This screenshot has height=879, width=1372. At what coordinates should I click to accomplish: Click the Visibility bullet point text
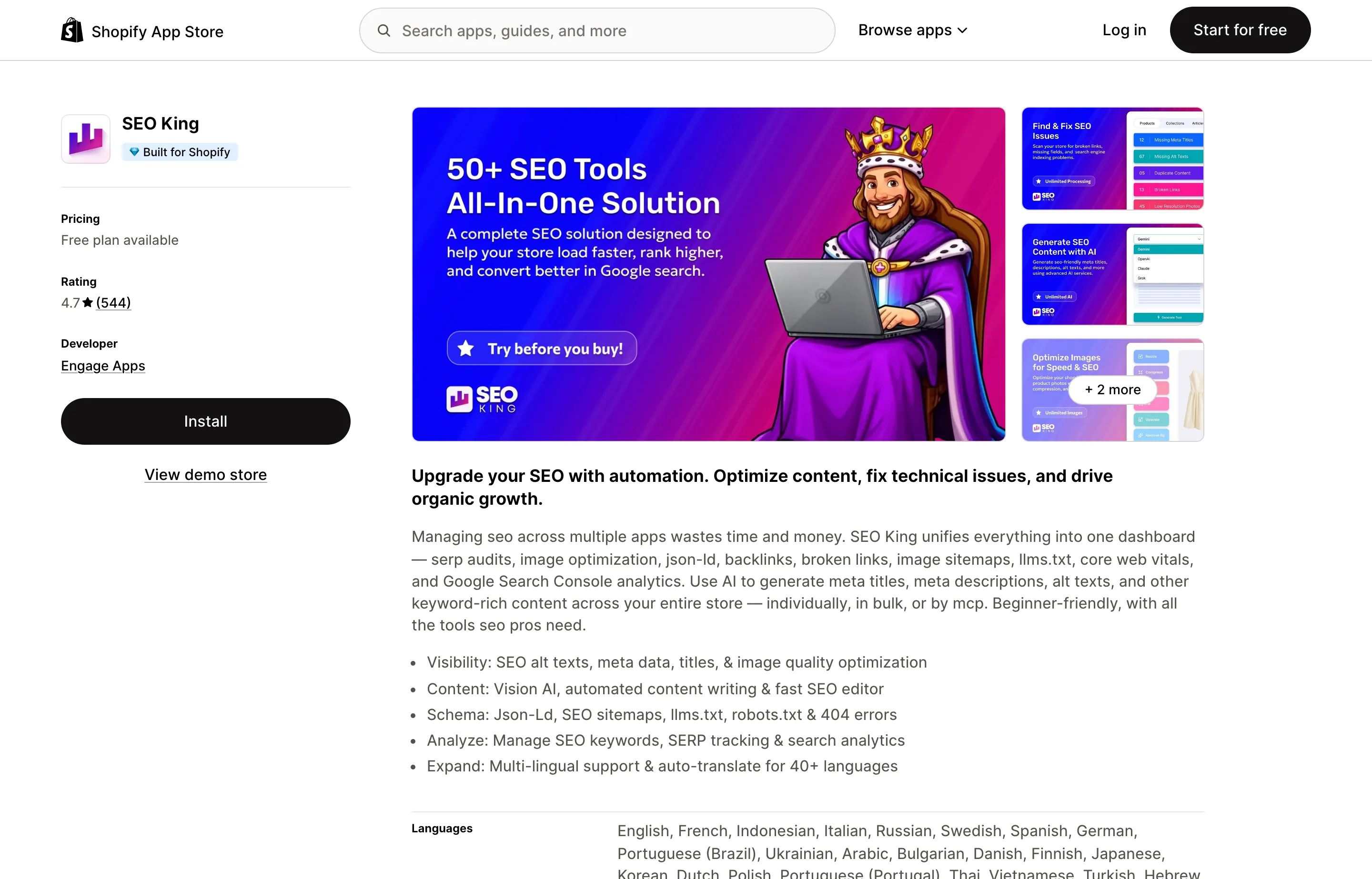click(676, 662)
